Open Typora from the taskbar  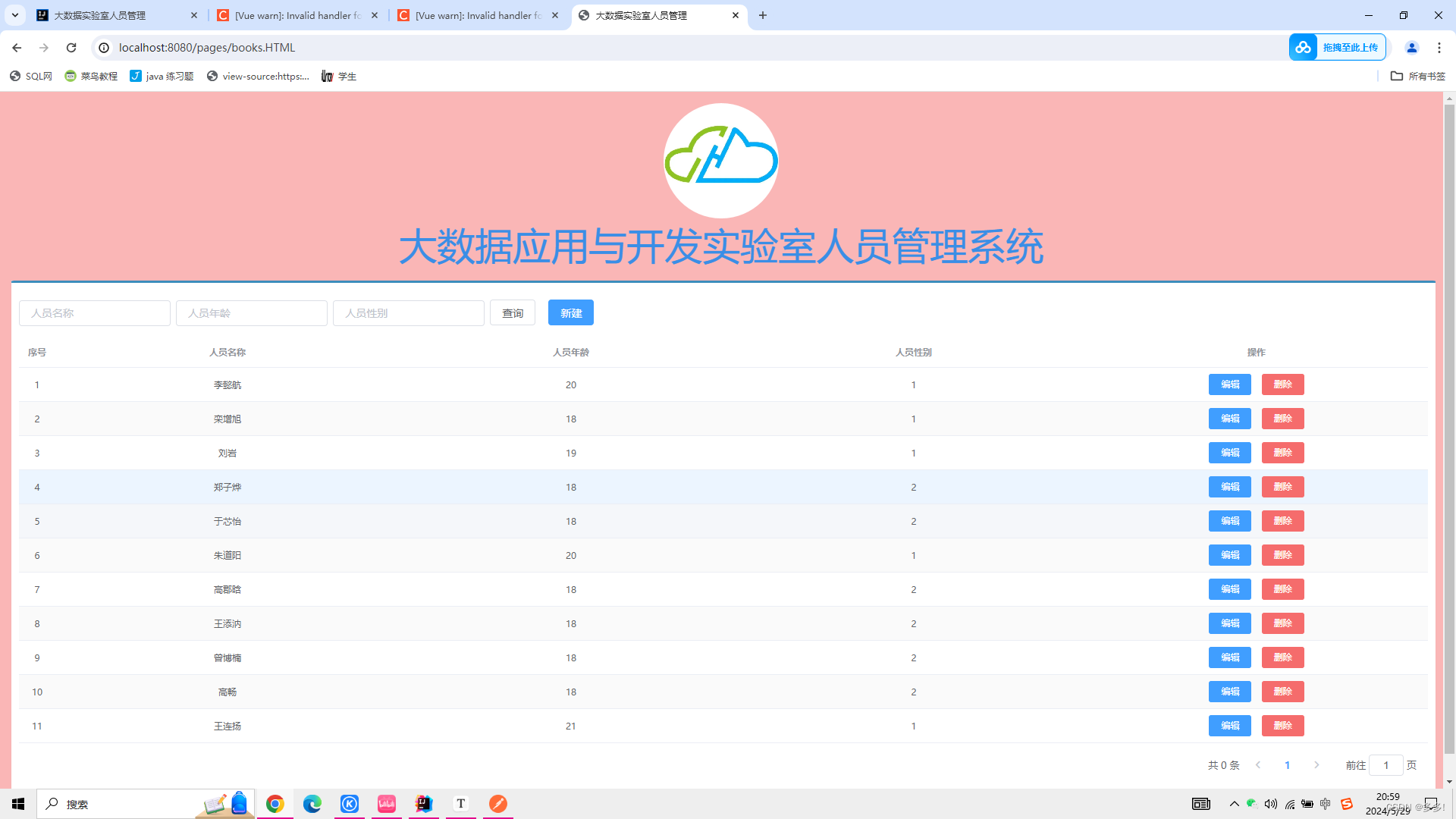tap(461, 804)
